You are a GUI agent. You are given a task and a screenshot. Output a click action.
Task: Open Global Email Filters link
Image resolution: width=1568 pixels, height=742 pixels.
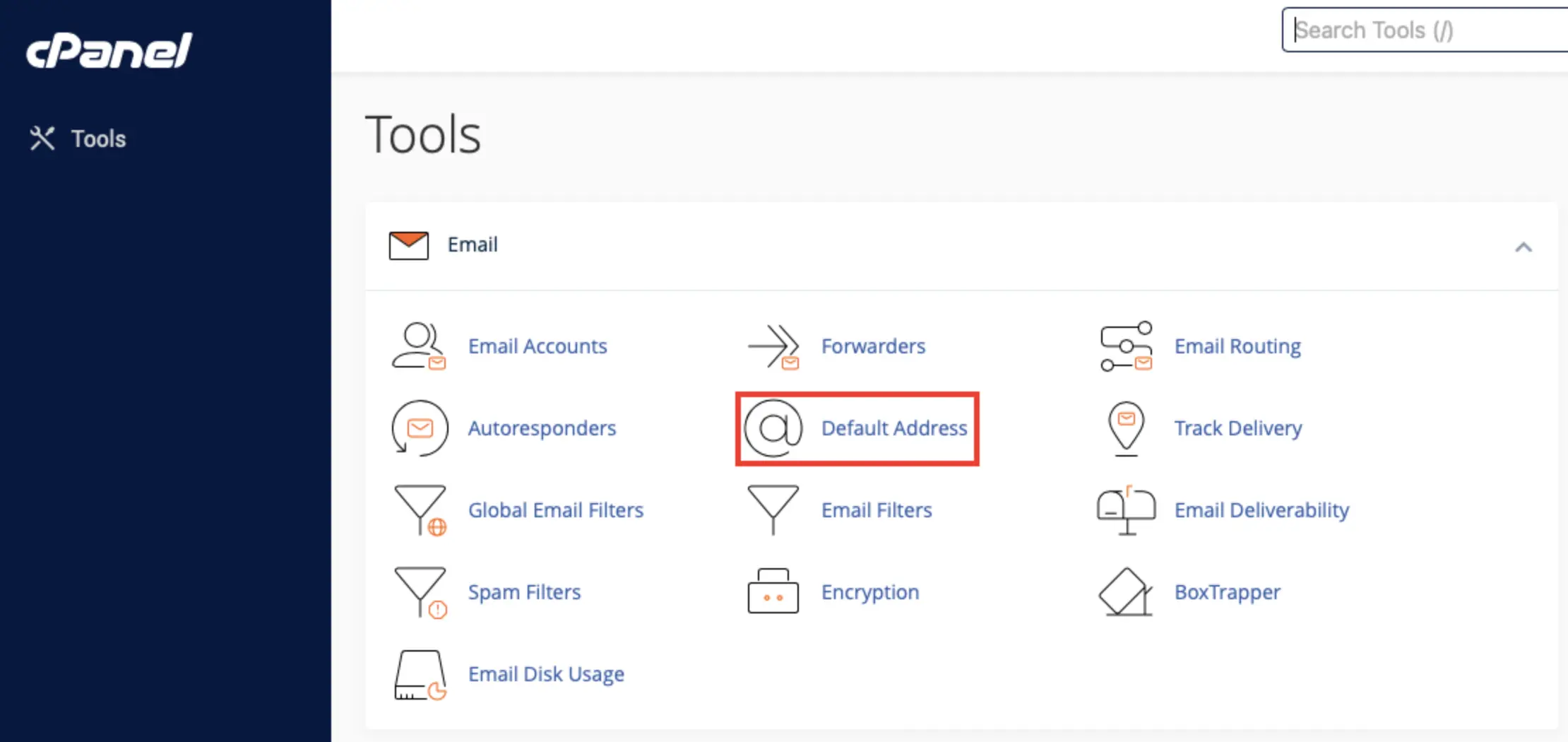[x=556, y=510]
